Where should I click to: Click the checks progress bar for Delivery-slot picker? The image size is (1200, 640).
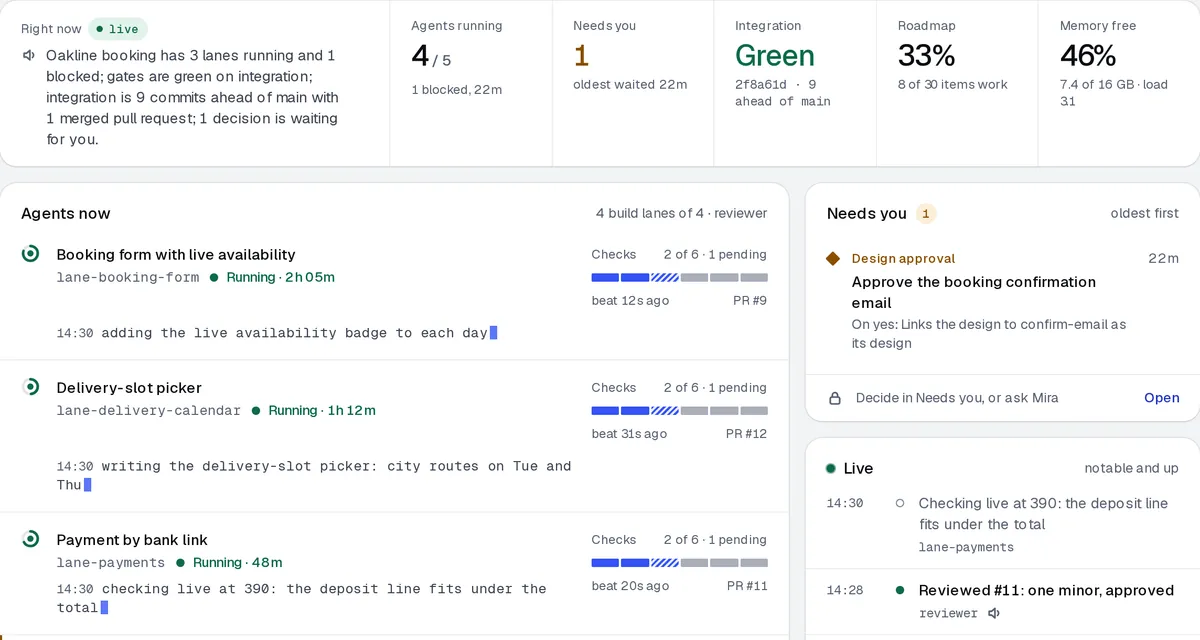point(680,410)
